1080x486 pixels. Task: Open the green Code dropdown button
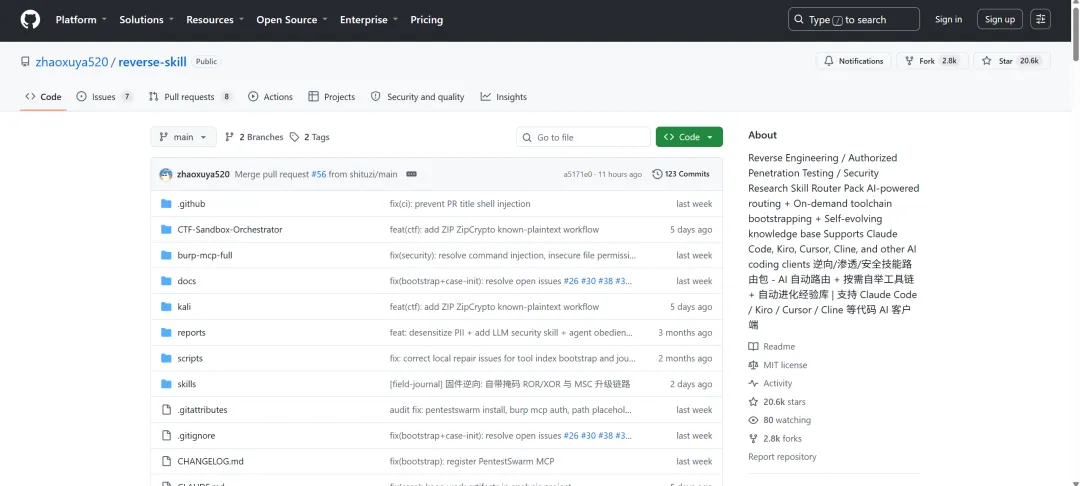coord(689,137)
